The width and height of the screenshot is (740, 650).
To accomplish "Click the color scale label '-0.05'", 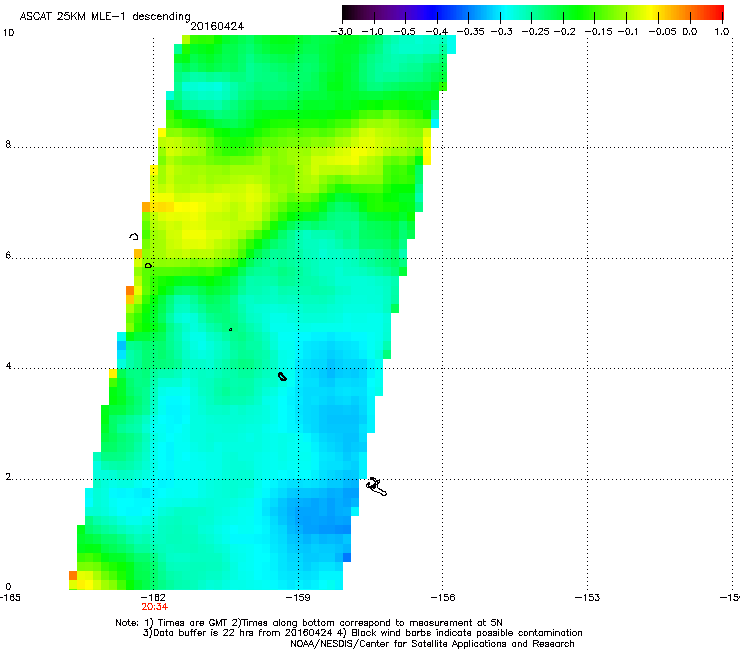I will (662, 32).
